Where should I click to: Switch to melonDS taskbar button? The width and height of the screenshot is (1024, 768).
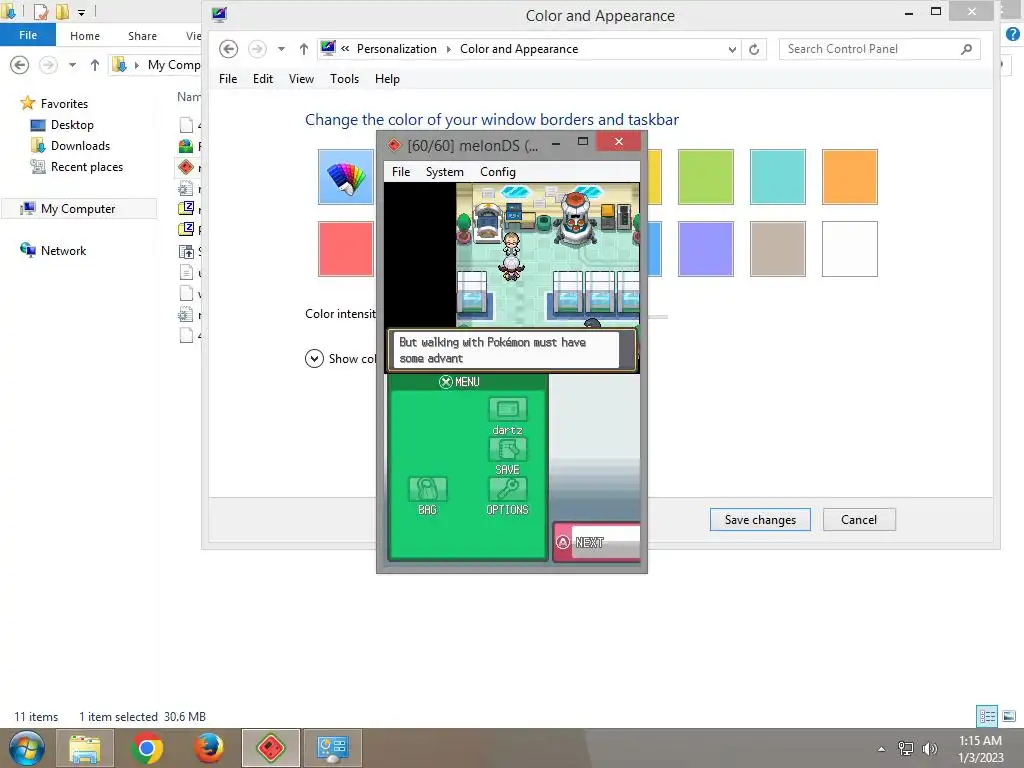pyautogui.click(x=270, y=748)
